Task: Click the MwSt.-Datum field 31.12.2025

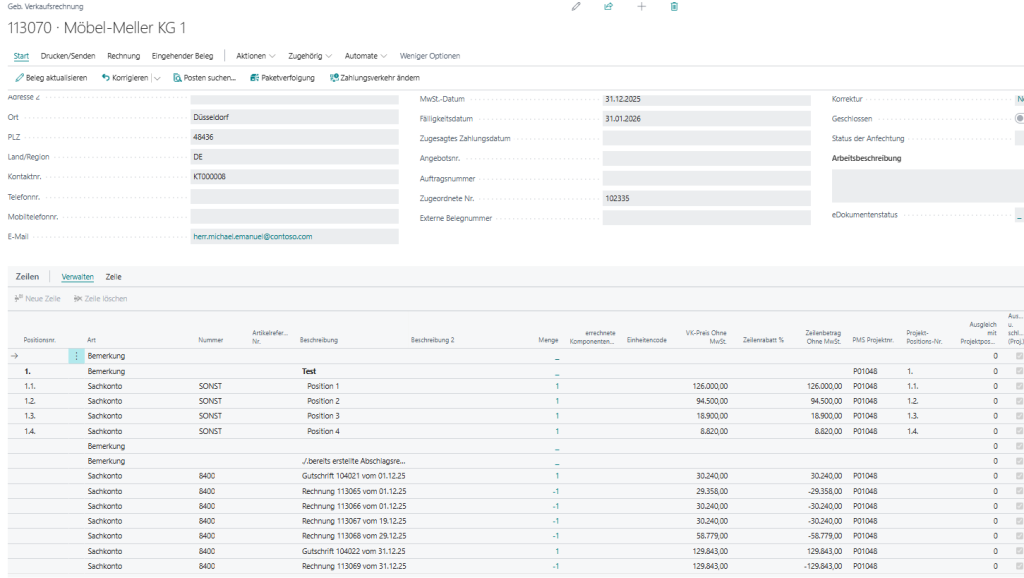Action: (x=707, y=99)
